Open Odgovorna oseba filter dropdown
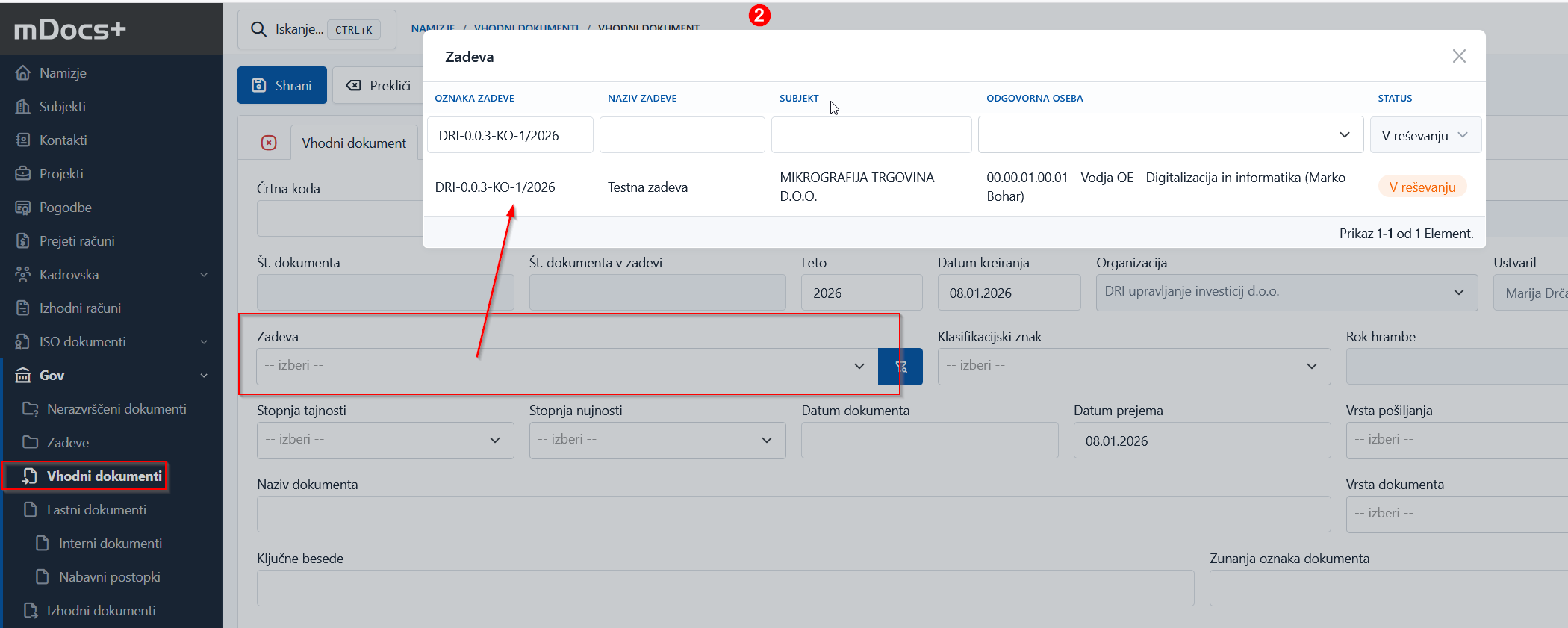The width and height of the screenshot is (1568, 628). click(x=1169, y=135)
